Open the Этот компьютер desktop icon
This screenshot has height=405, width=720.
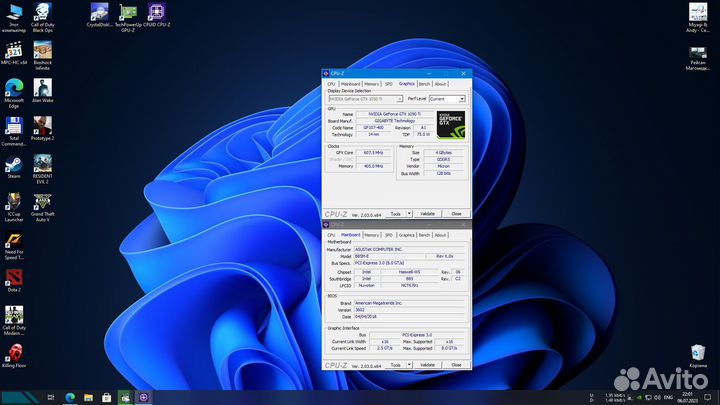14,17
